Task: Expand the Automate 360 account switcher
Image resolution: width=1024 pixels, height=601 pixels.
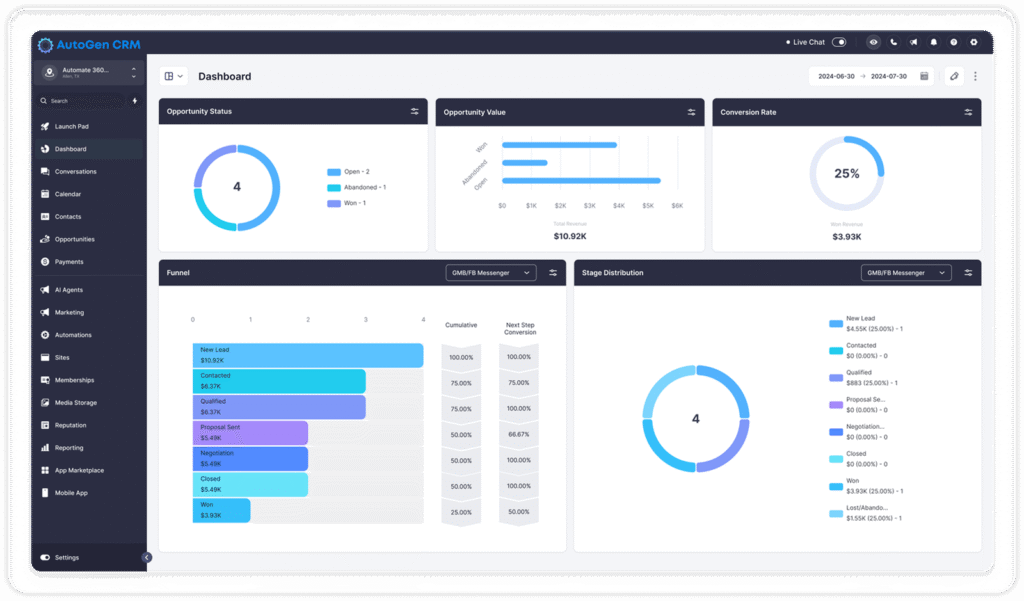Action: coord(133,73)
